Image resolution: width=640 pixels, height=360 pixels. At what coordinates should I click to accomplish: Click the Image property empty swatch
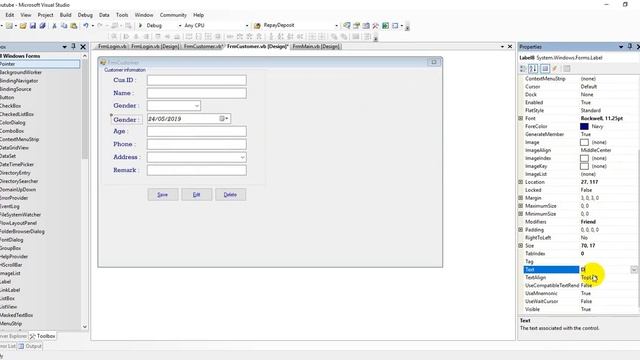584,142
